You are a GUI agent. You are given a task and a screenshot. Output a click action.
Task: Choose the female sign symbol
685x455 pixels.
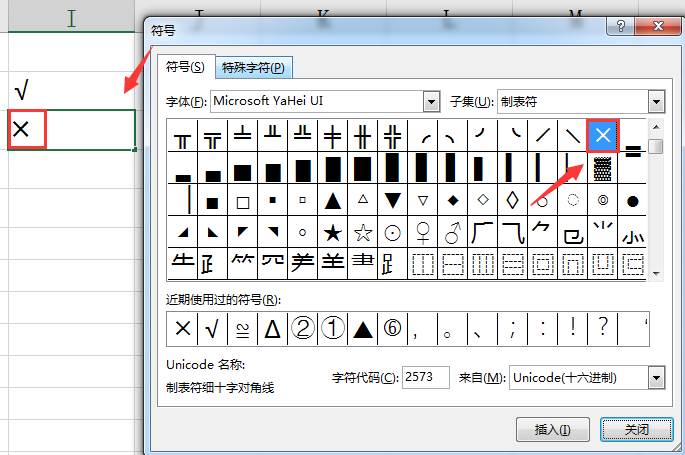click(422, 233)
